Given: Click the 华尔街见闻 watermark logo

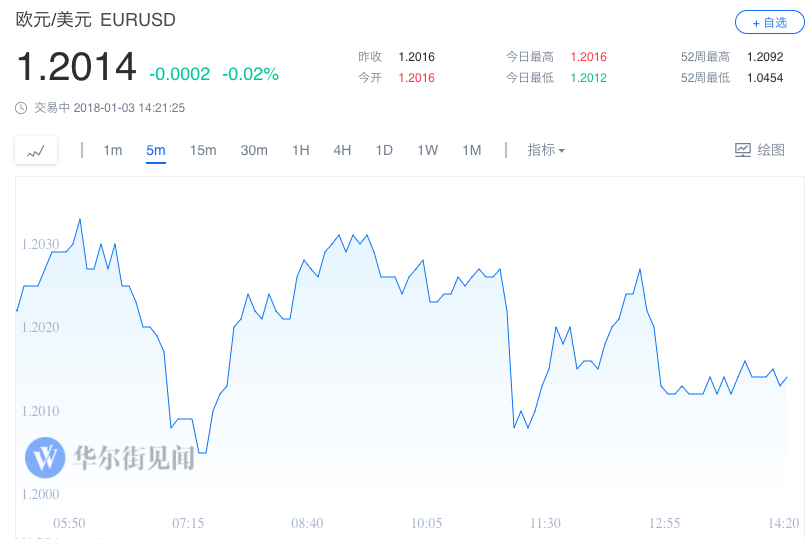Looking at the screenshot, I should [110, 457].
